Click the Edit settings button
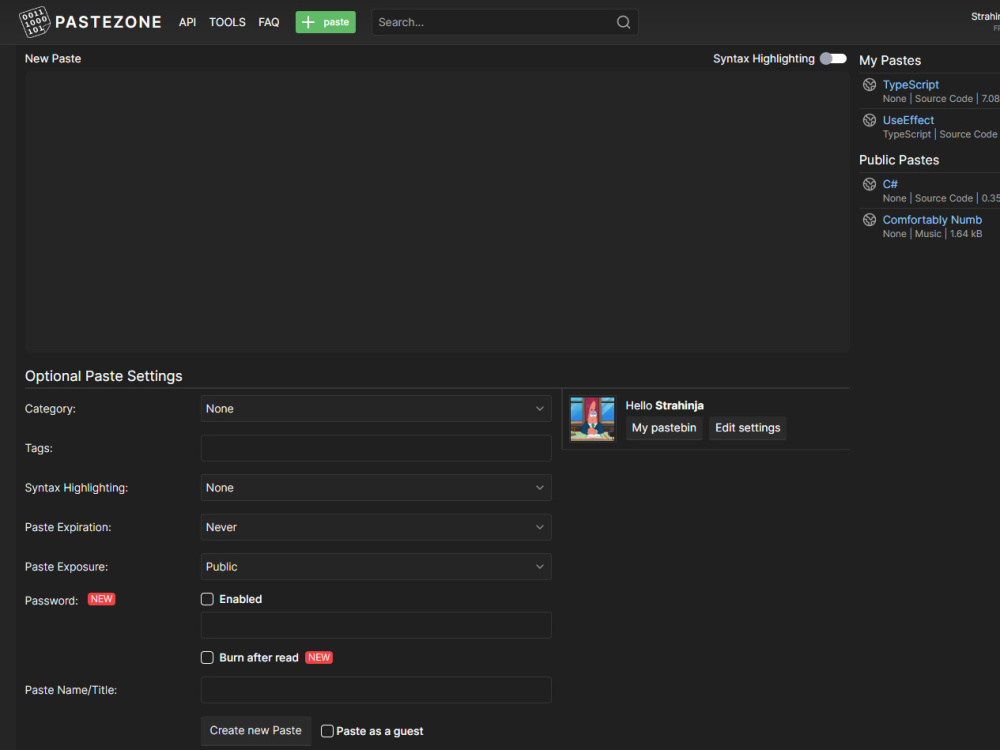 (747, 428)
